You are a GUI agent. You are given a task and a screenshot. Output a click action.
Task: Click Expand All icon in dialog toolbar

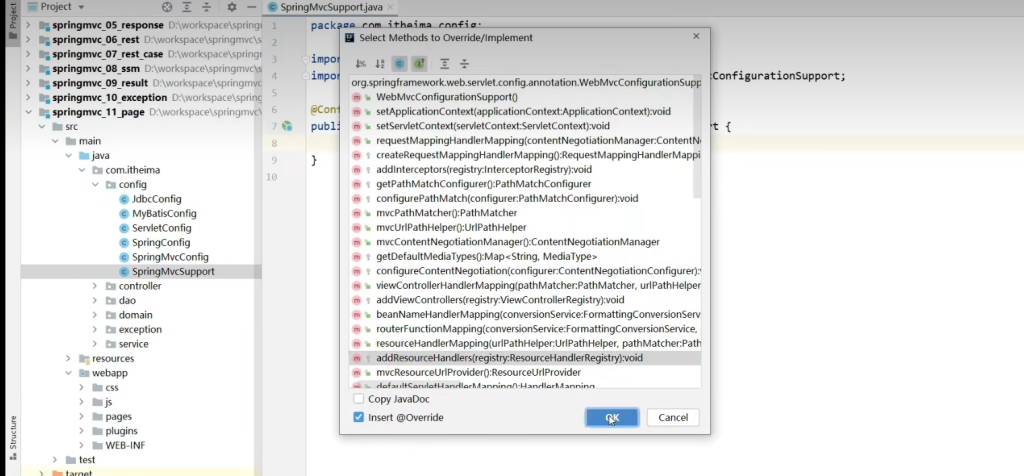[445, 64]
